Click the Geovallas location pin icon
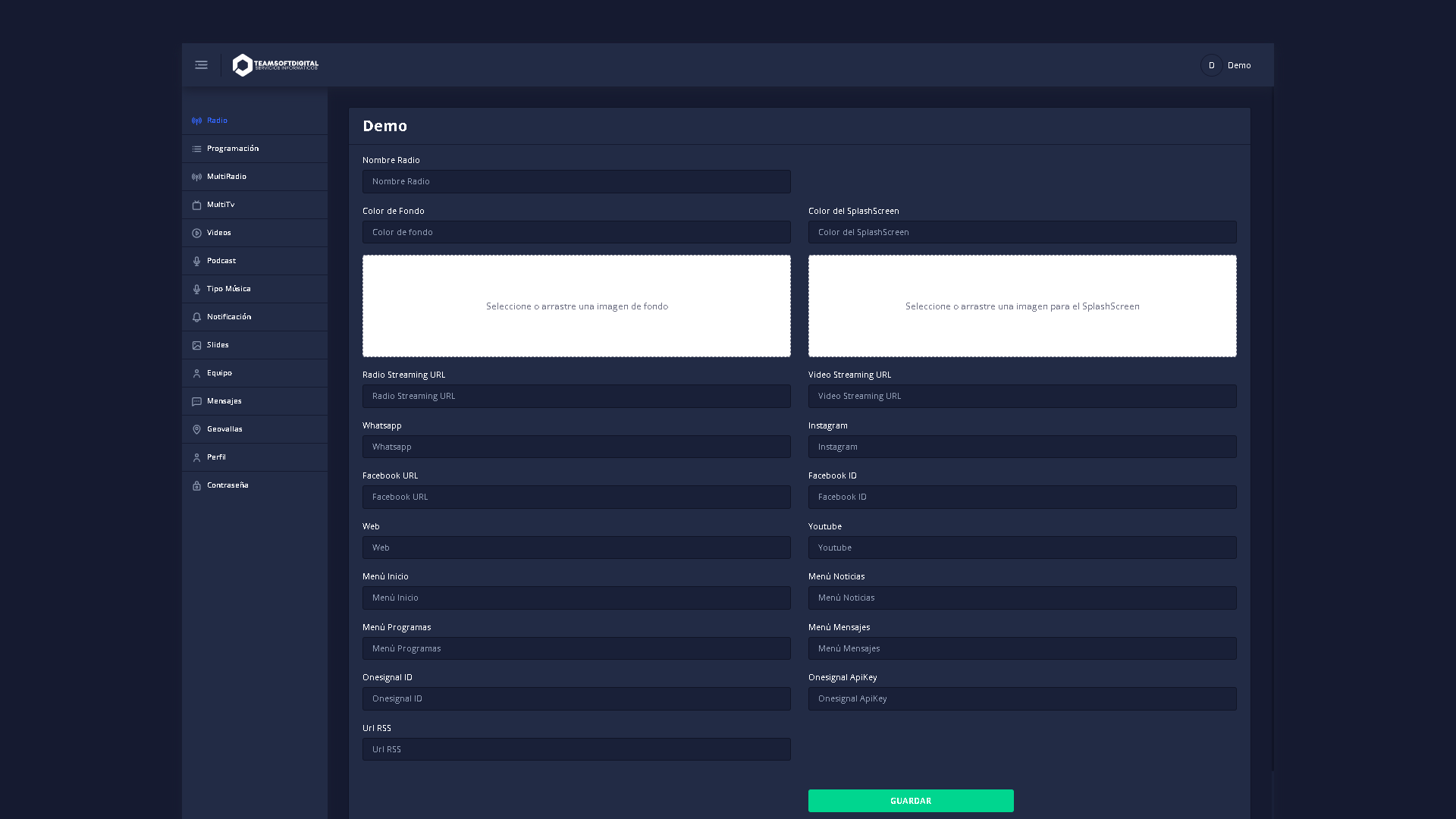 196,429
